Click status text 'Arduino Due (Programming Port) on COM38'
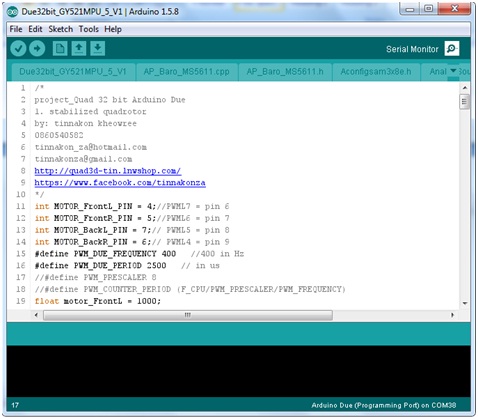 coord(384,406)
